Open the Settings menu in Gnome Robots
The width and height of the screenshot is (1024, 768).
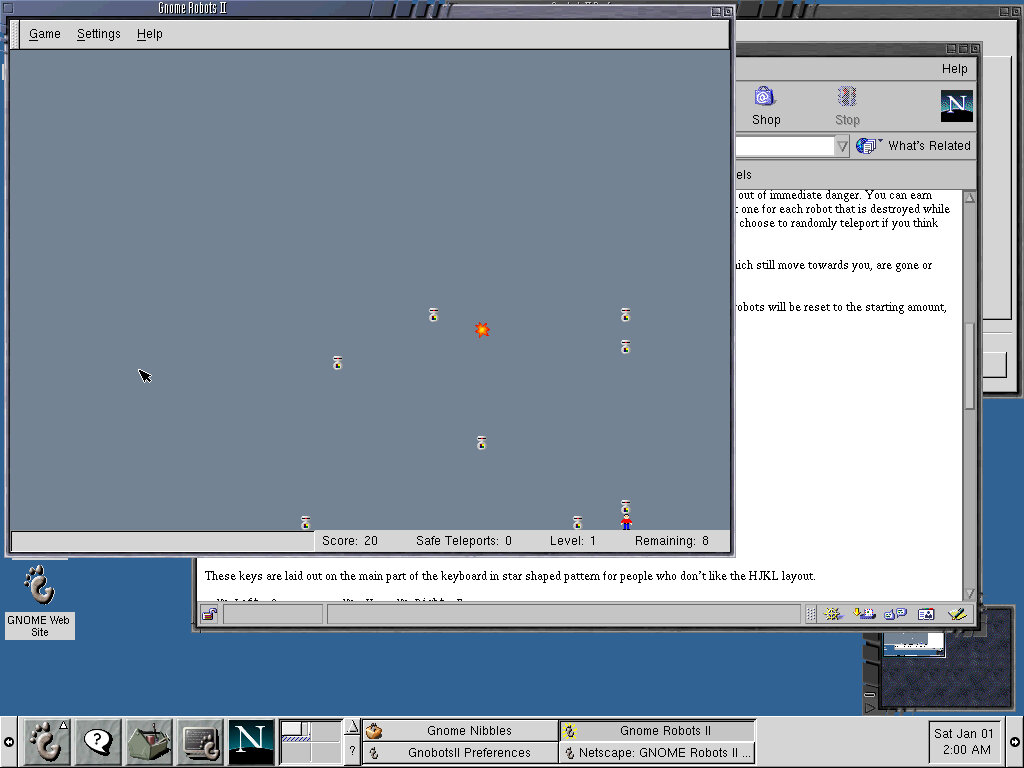pos(99,34)
